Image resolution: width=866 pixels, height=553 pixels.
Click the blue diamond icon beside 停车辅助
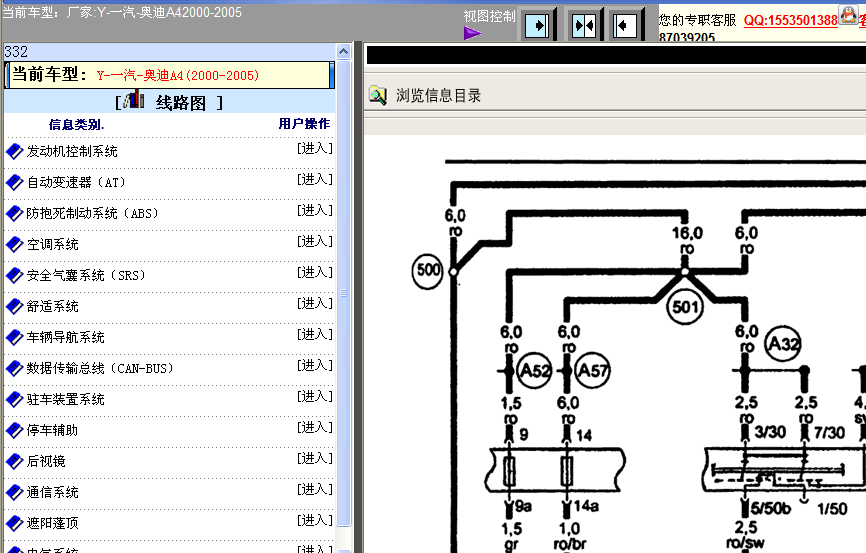(x=14, y=430)
